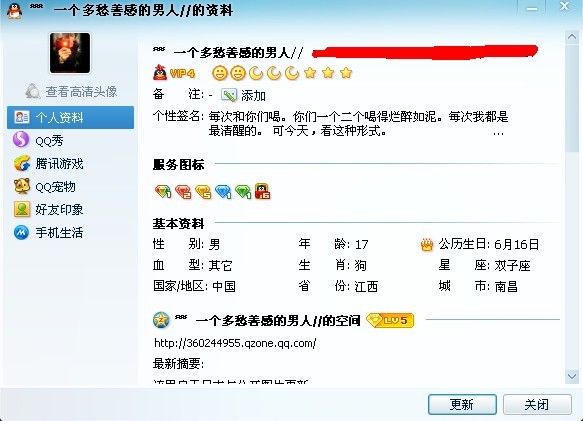Click the 添加 remark edit icon
This screenshot has height=421, width=583.
(229, 95)
